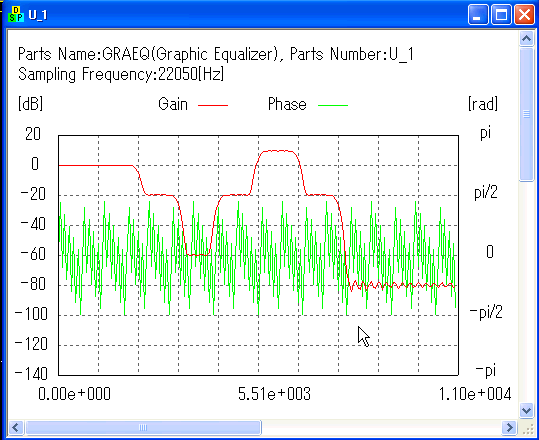The image size is (539, 440).
Task: Click empty vertical scrollbar track below thumb
Action: pos(526,292)
